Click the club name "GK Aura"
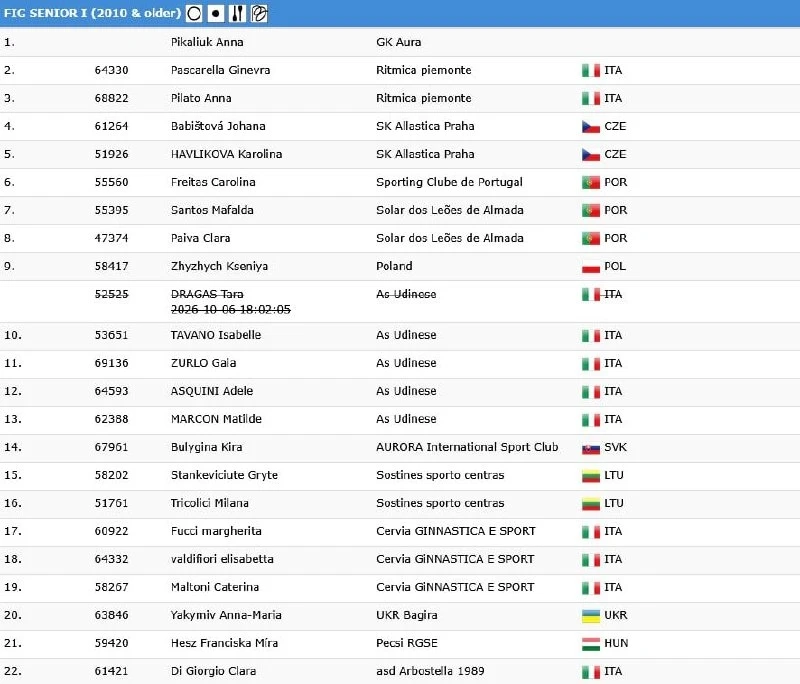The width and height of the screenshot is (800, 684). tap(398, 42)
